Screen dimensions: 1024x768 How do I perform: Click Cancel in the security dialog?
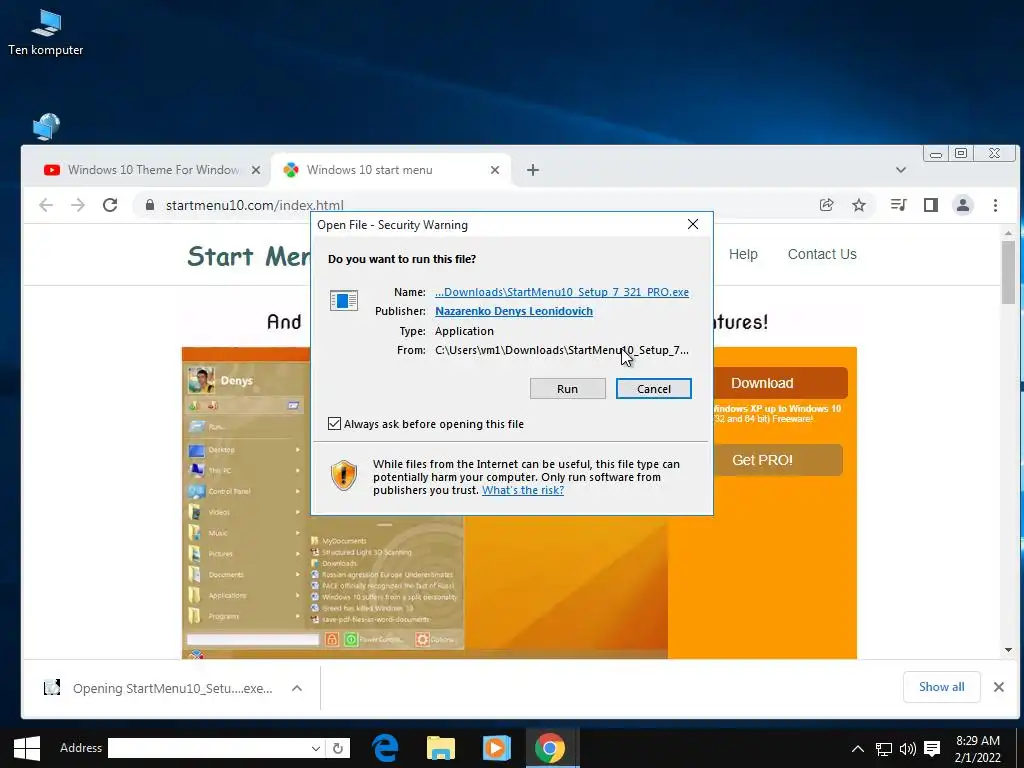tap(654, 389)
